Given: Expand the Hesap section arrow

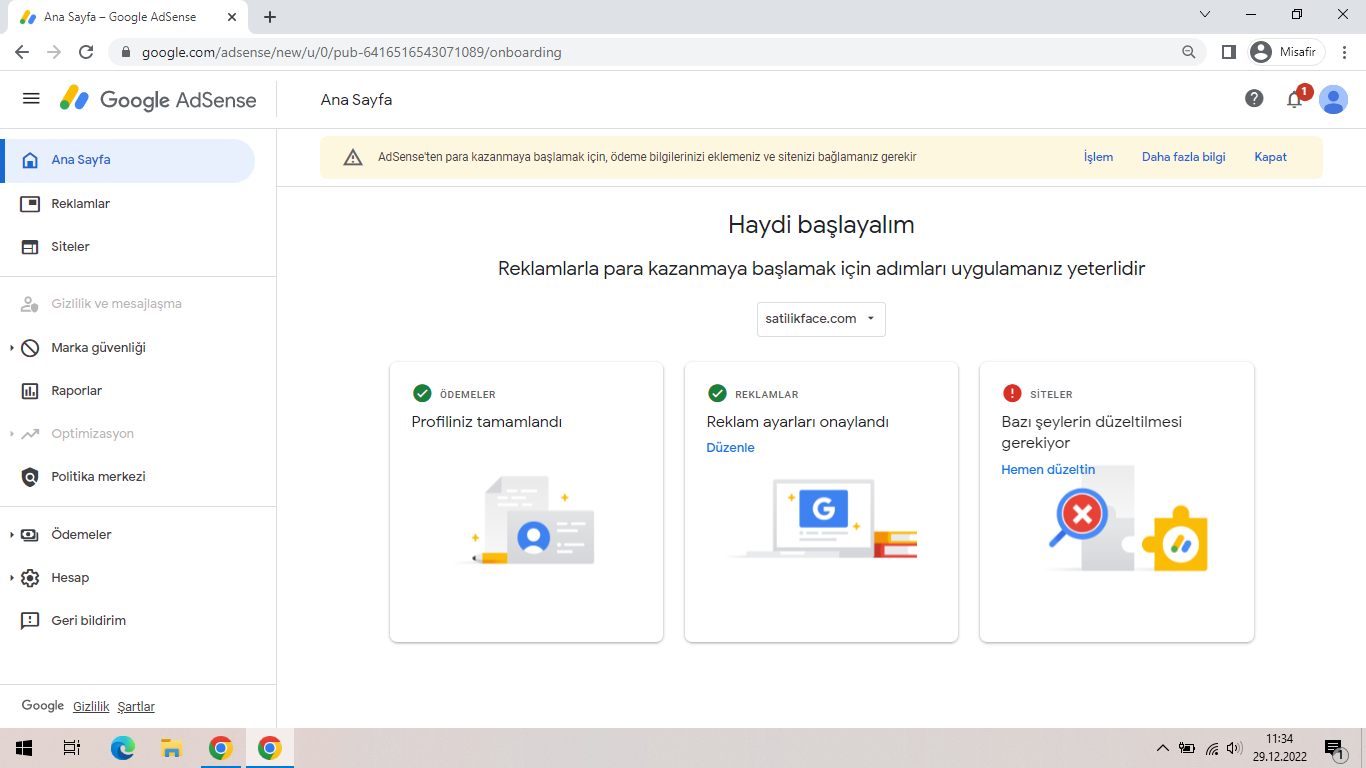Looking at the screenshot, I should tap(12, 578).
